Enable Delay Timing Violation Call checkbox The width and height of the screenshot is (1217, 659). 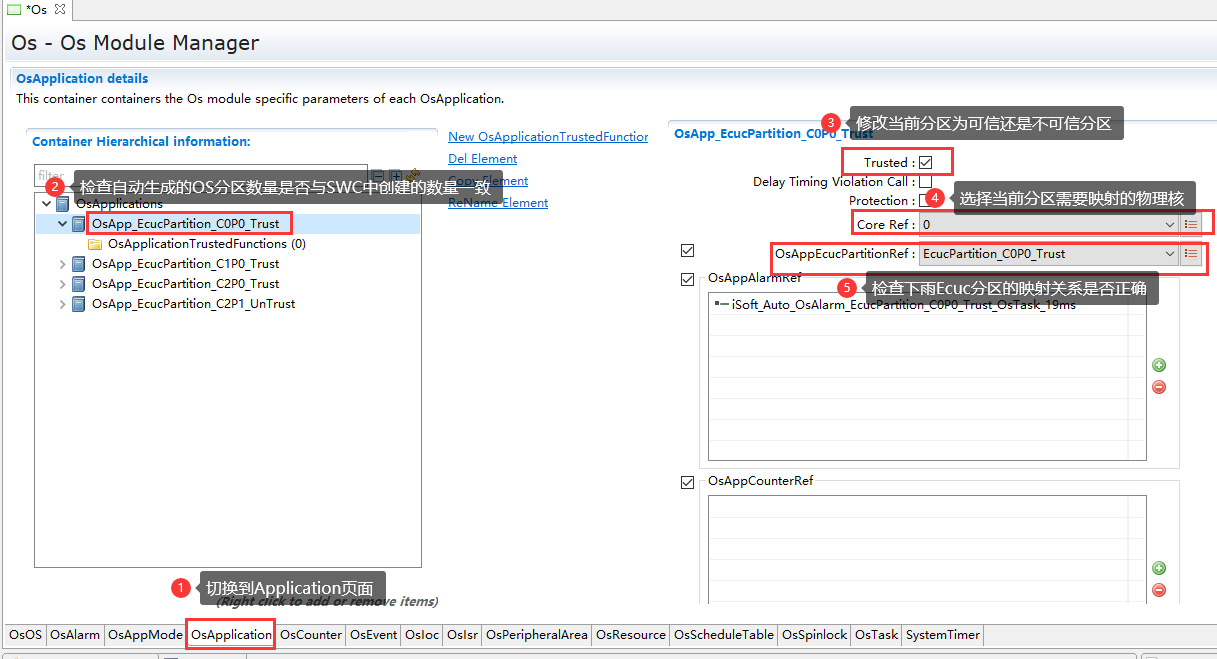925,182
